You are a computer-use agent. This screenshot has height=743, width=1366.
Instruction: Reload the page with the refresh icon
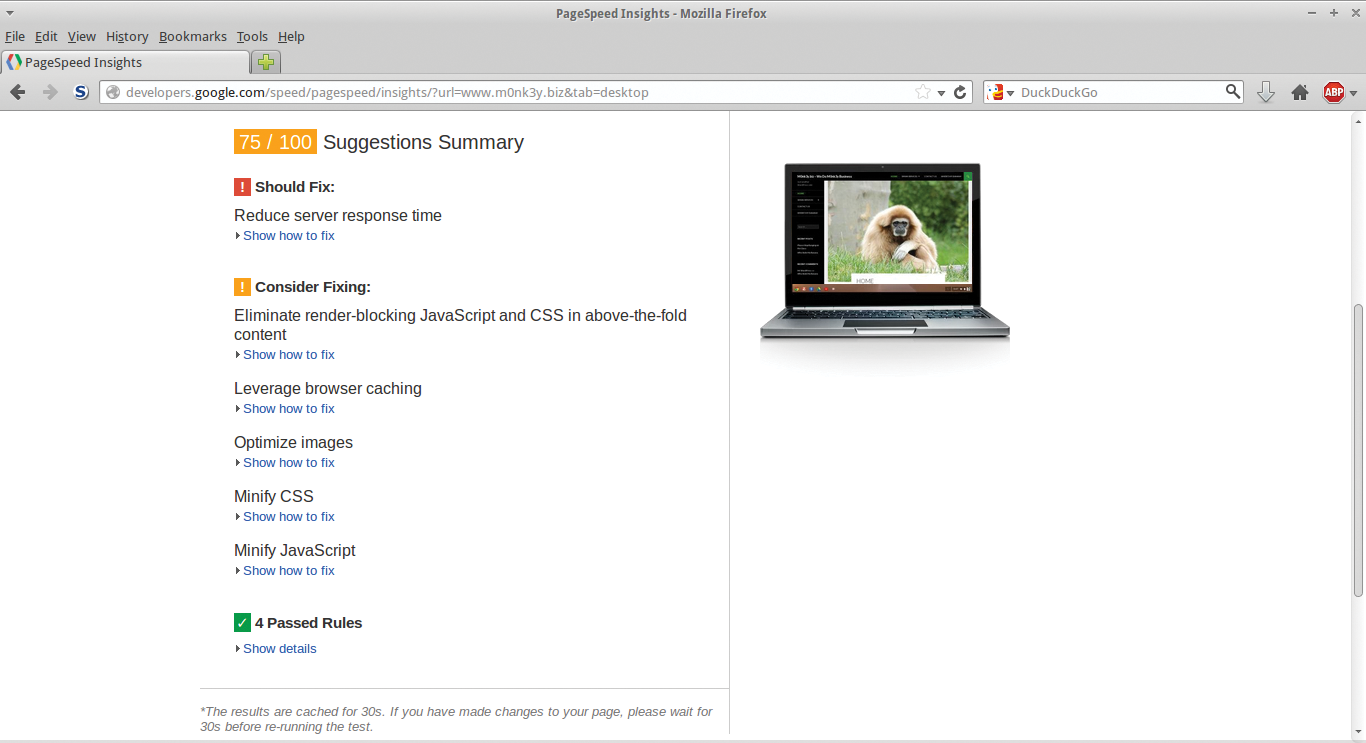pyautogui.click(x=961, y=92)
